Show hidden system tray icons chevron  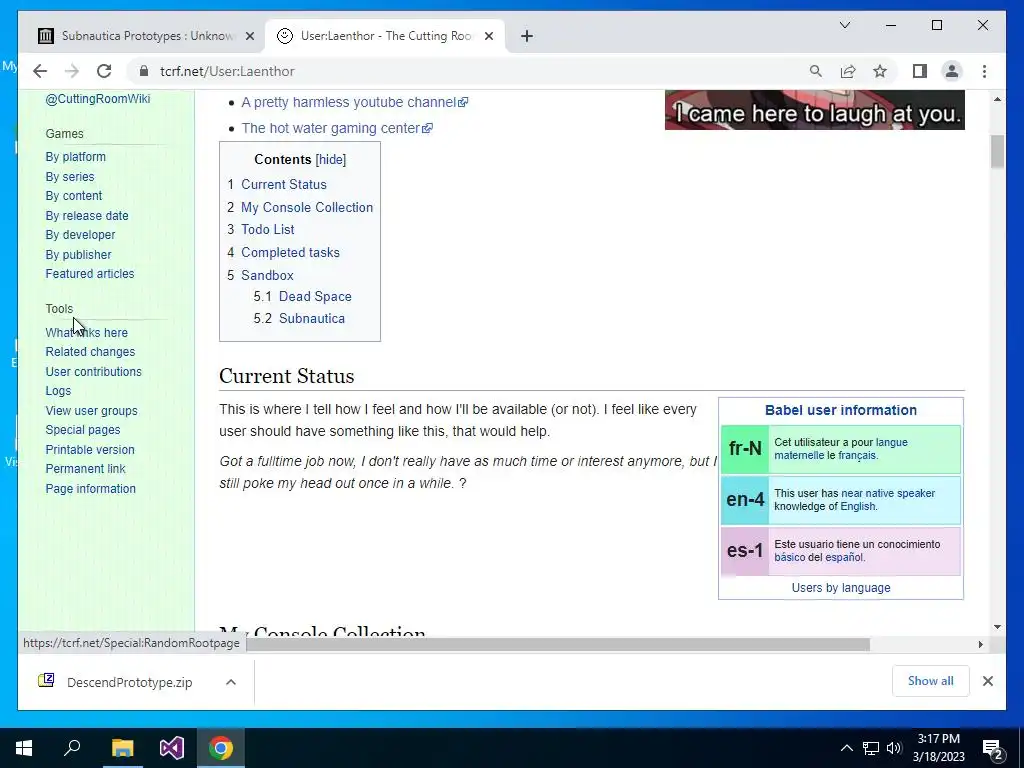click(846, 748)
